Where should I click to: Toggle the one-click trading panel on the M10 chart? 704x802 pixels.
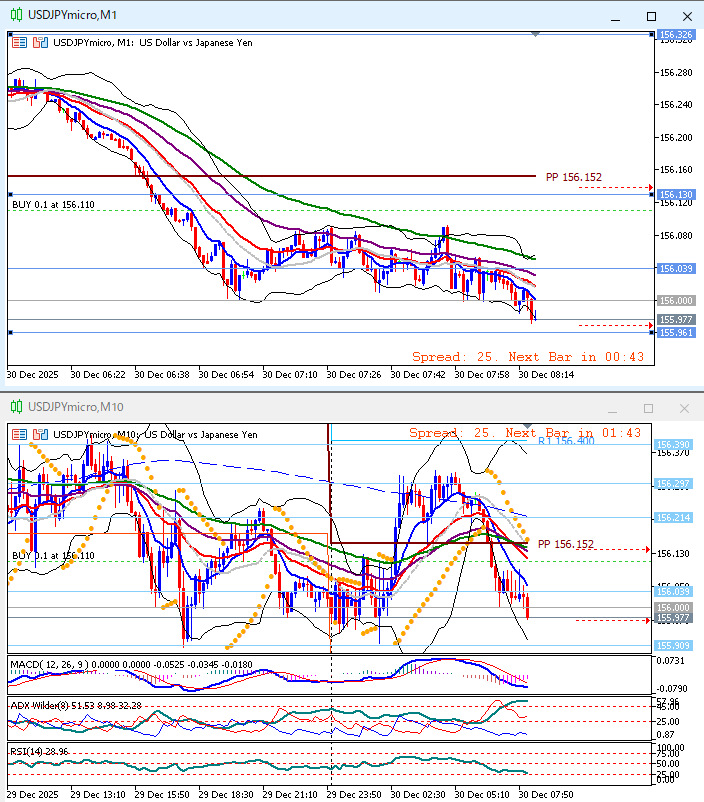coord(20,434)
